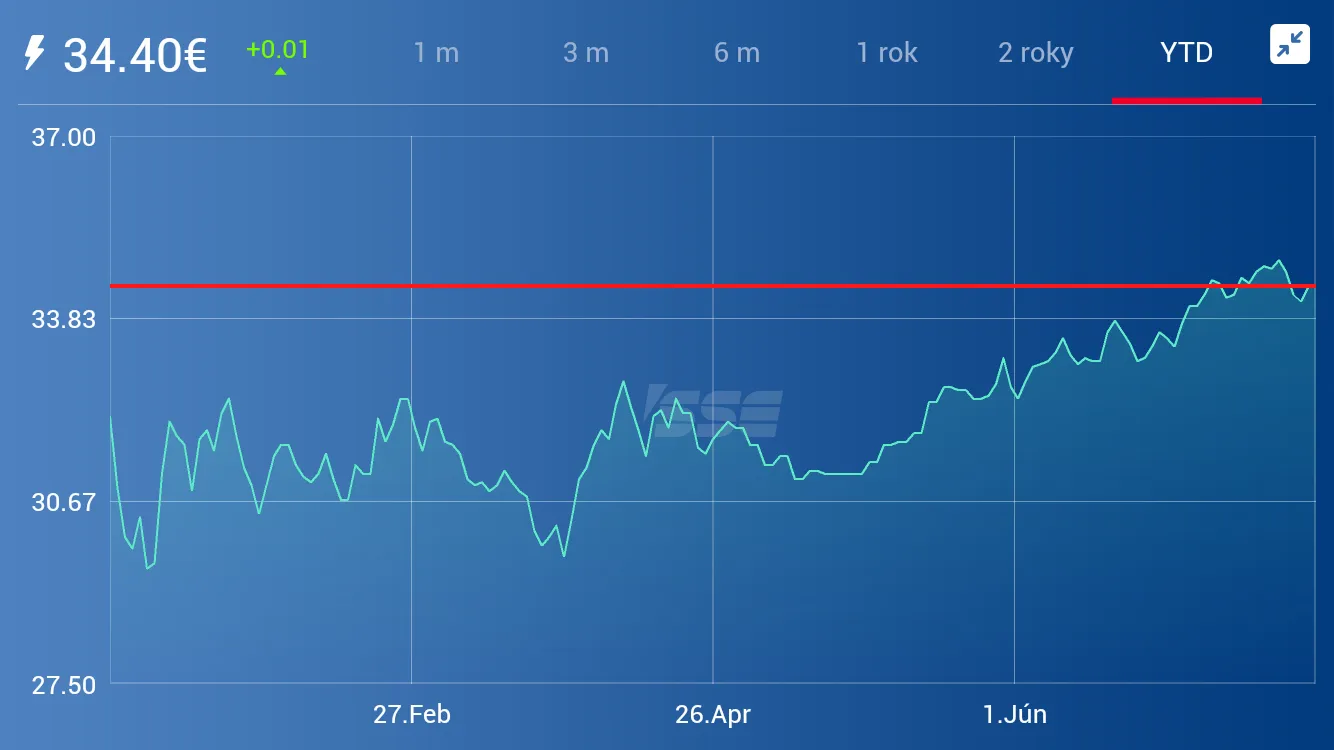Click the 33.83 y-axis label
Viewport: 1334px width, 750px height.
point(64,319)
